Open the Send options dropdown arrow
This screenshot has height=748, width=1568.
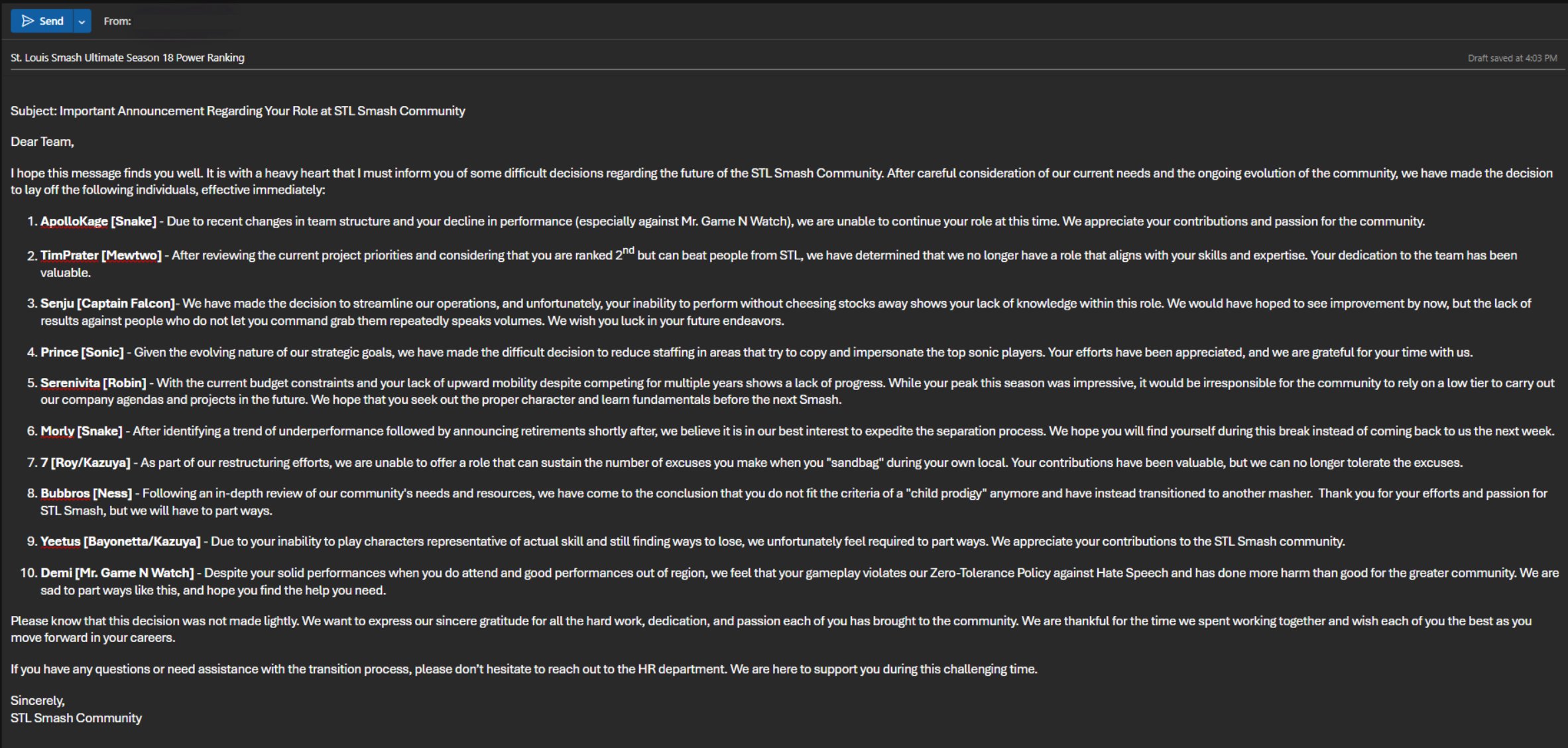[82, 21]
